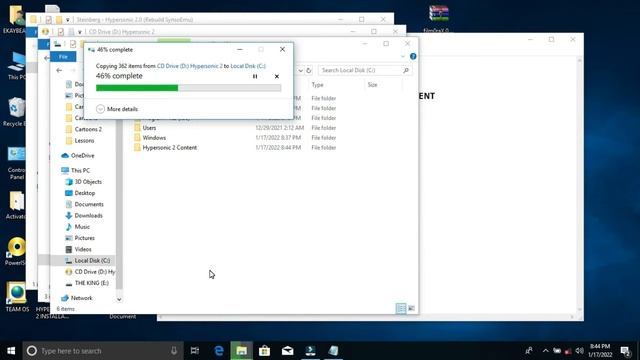Open the 8:44 PM clock and date
640x360 pixels.
pyautogui.click(x=600, y=351)
